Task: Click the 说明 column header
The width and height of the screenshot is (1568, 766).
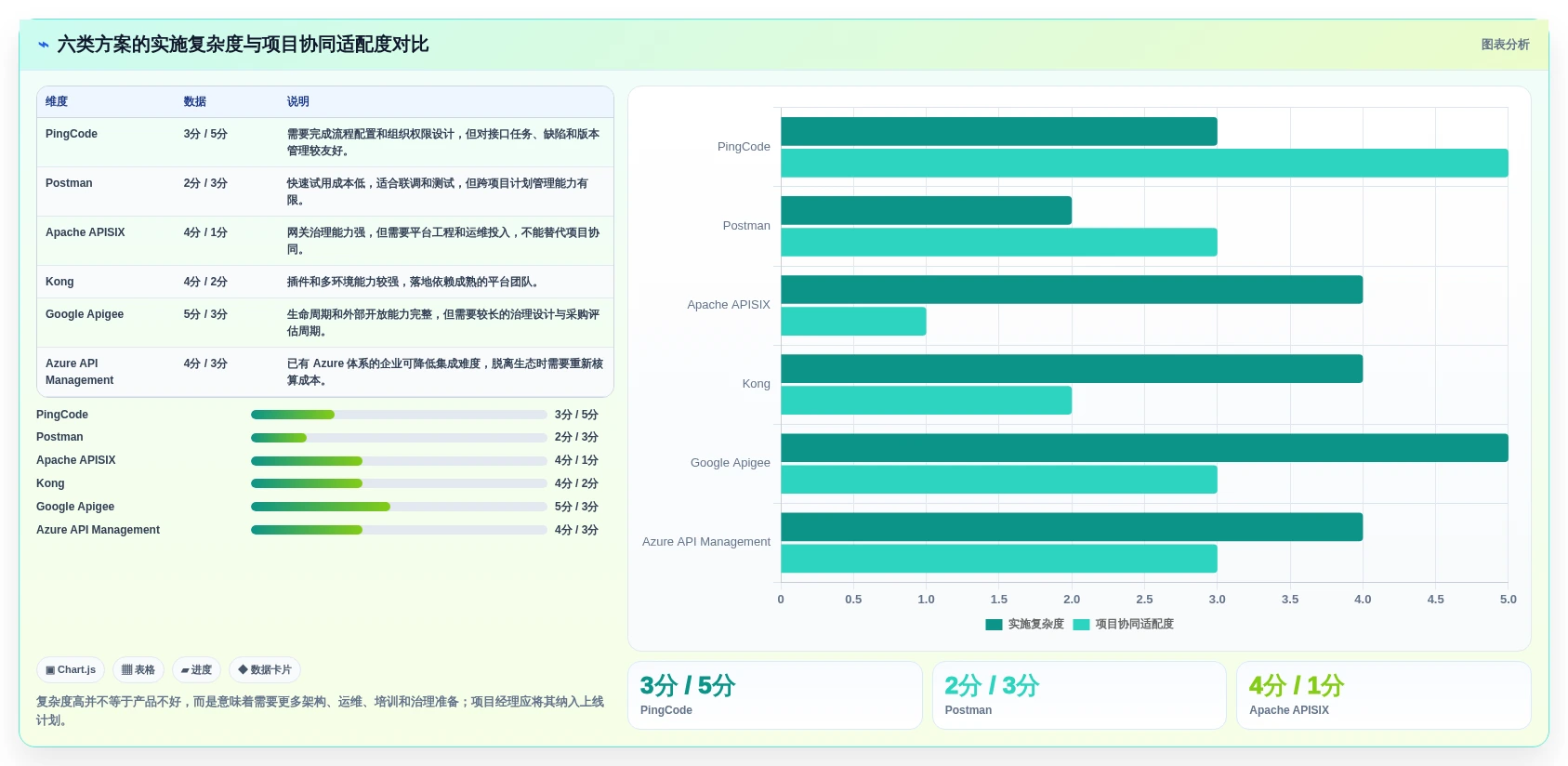Action: tap(298, 101)
